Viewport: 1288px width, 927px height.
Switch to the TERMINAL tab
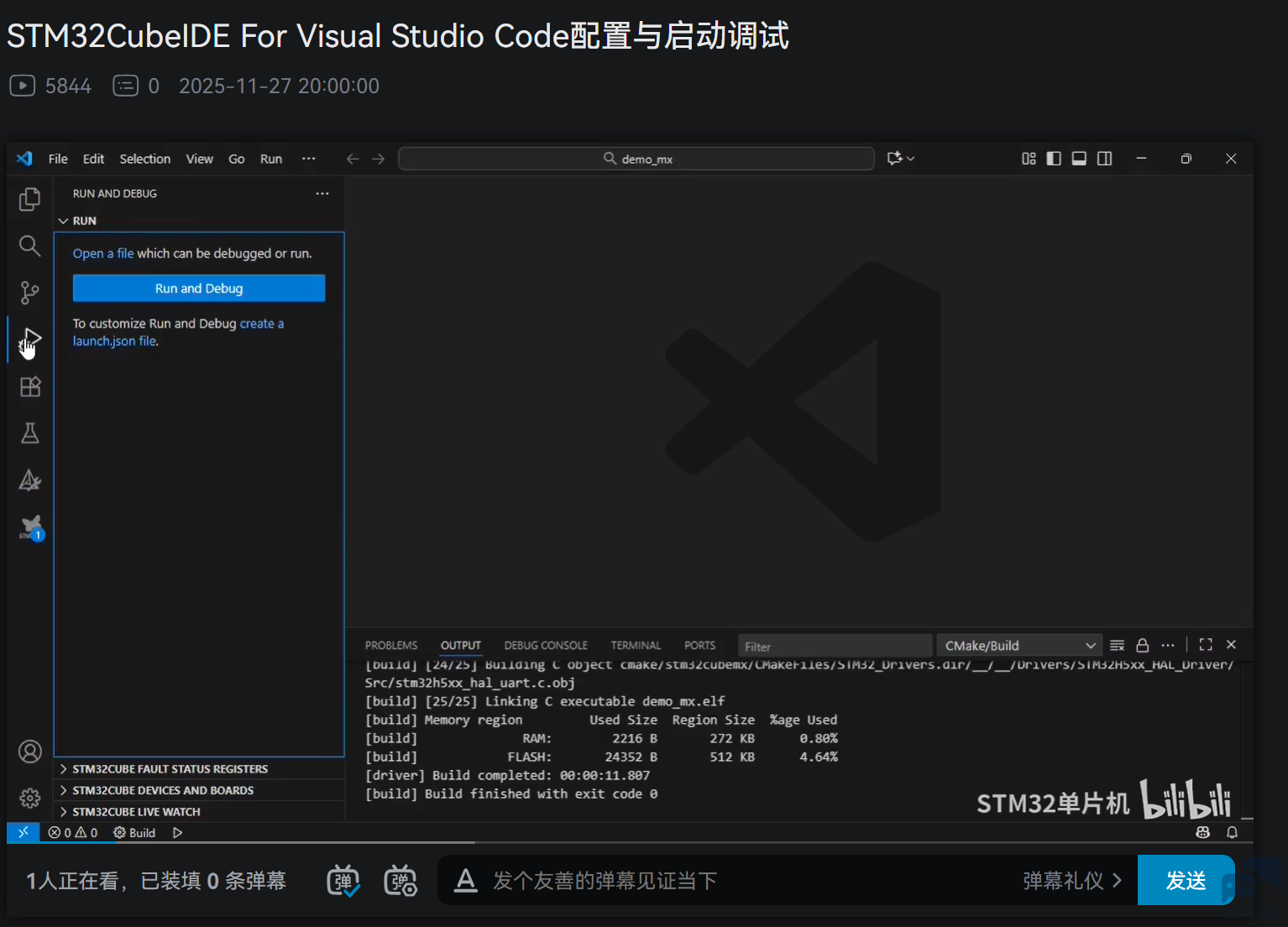pyautogui.click(x=636, y=645)
